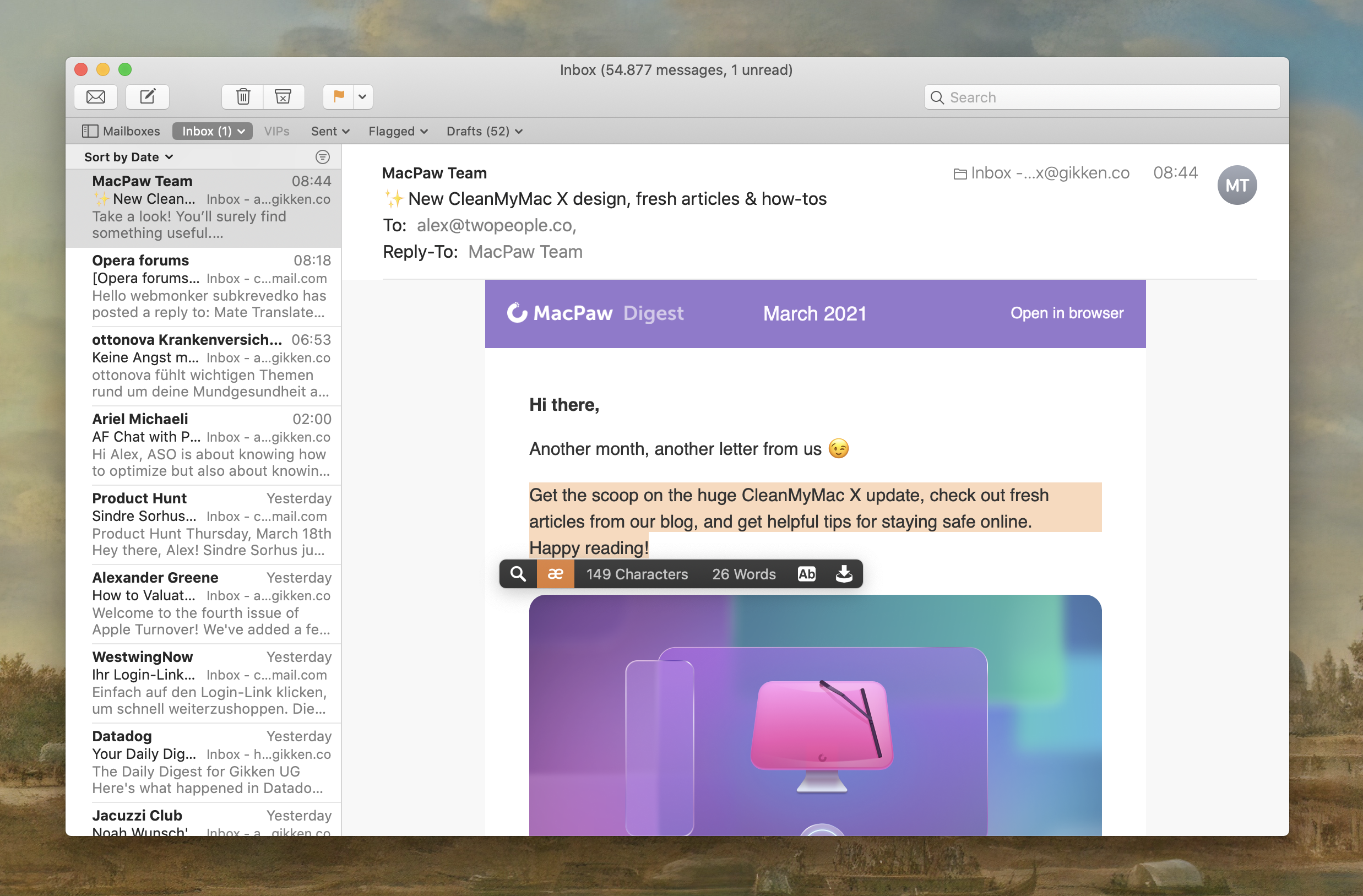Click the highlighted Get the scoop paragraph
This screenshot has height=896, width=1363.
(815, 522)
